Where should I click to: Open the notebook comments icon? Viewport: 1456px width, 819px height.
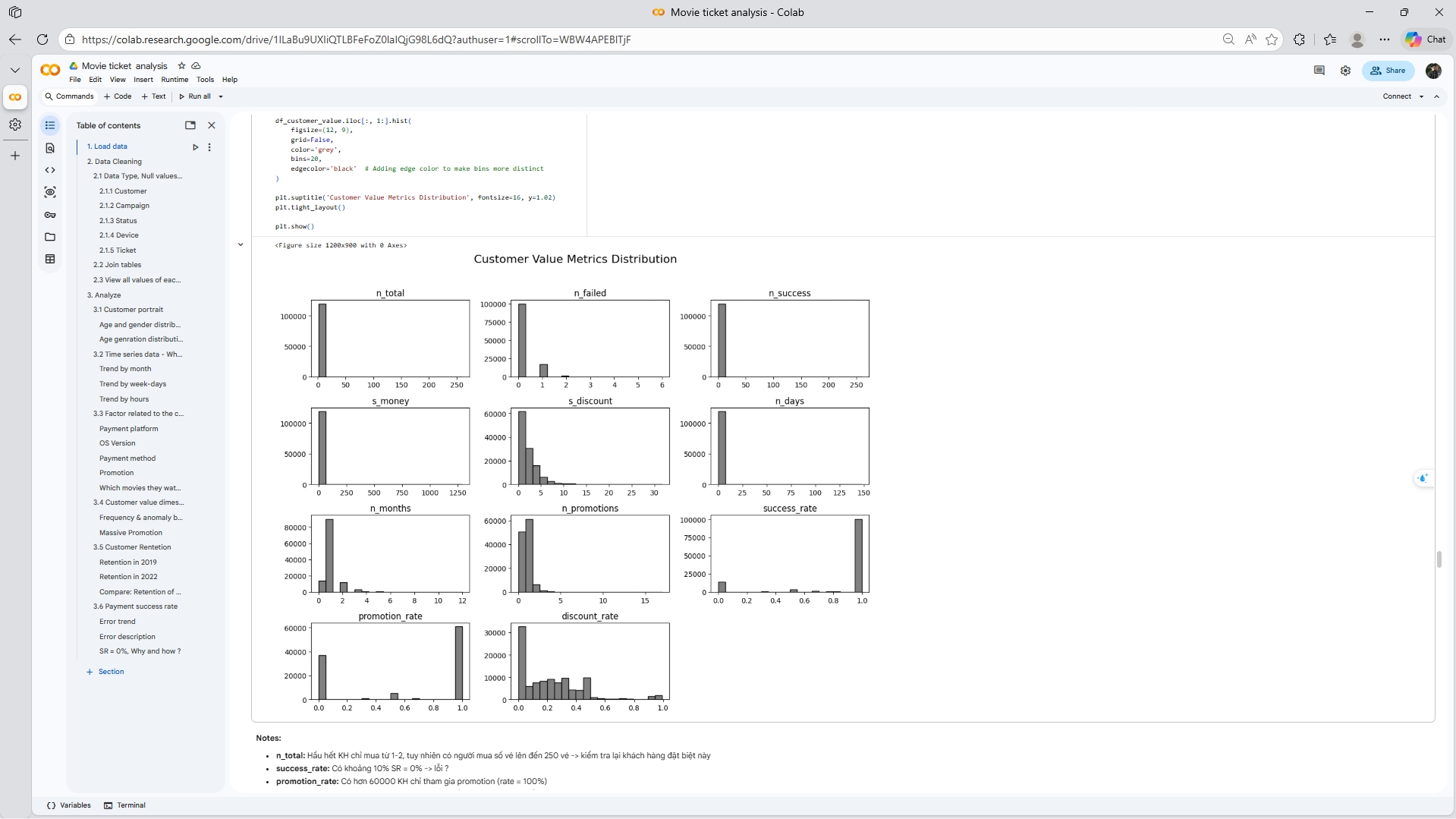(x=1319, y=71)
